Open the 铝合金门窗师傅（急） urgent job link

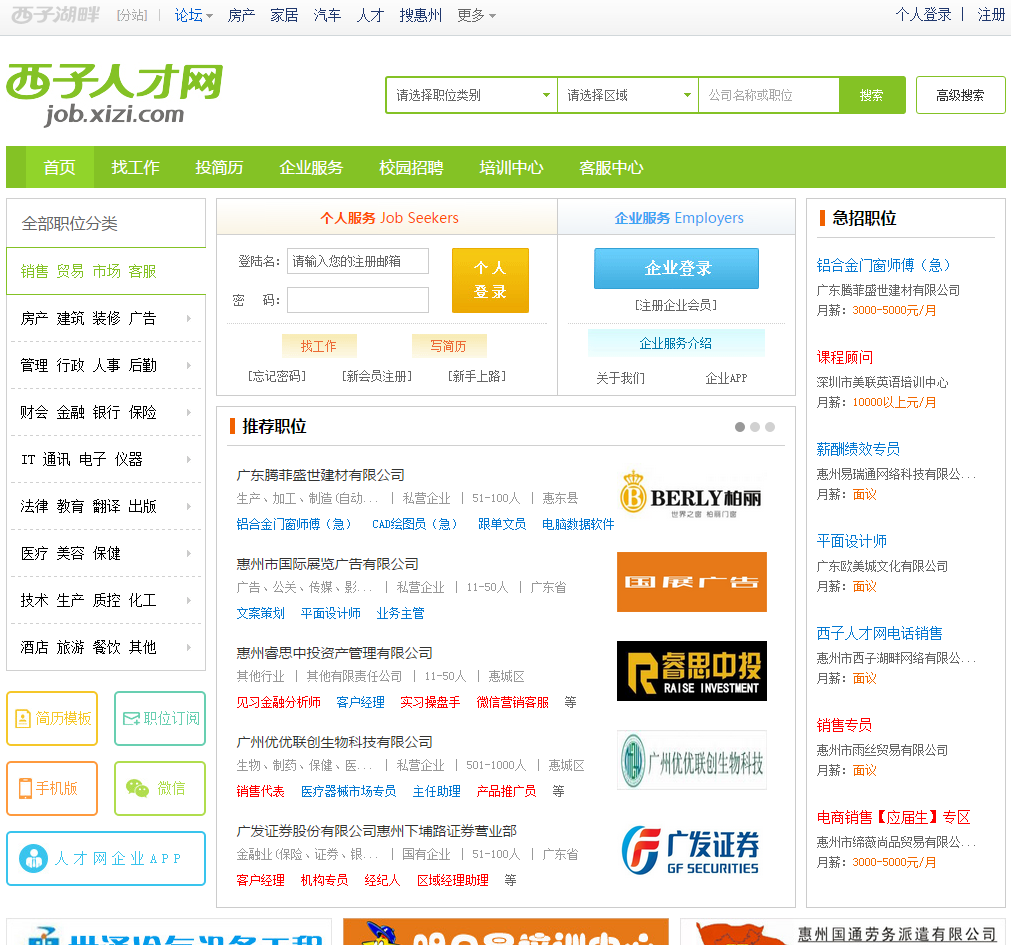click(883, 265)
